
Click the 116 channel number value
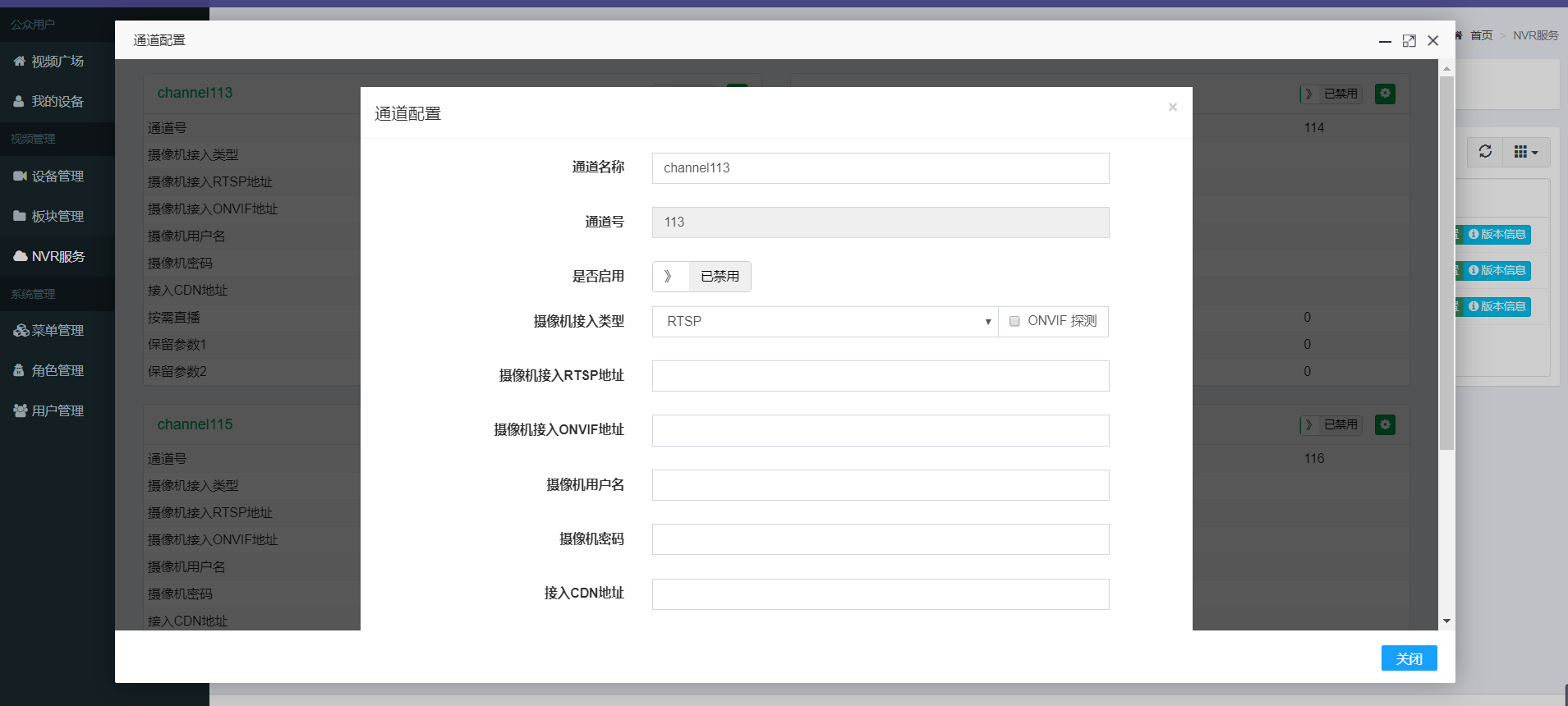pyautogui.click(x=1314, y=459)
